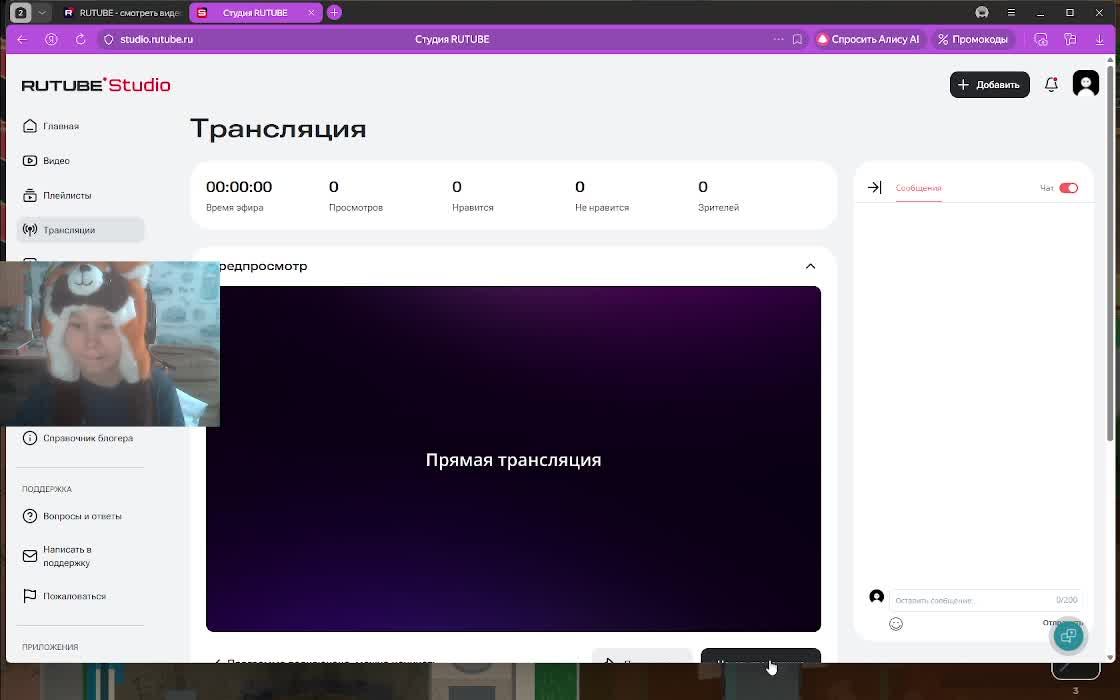1120x700 pixels.
Task: Toggle the Чат switch off
Action: pos(1069,188)
